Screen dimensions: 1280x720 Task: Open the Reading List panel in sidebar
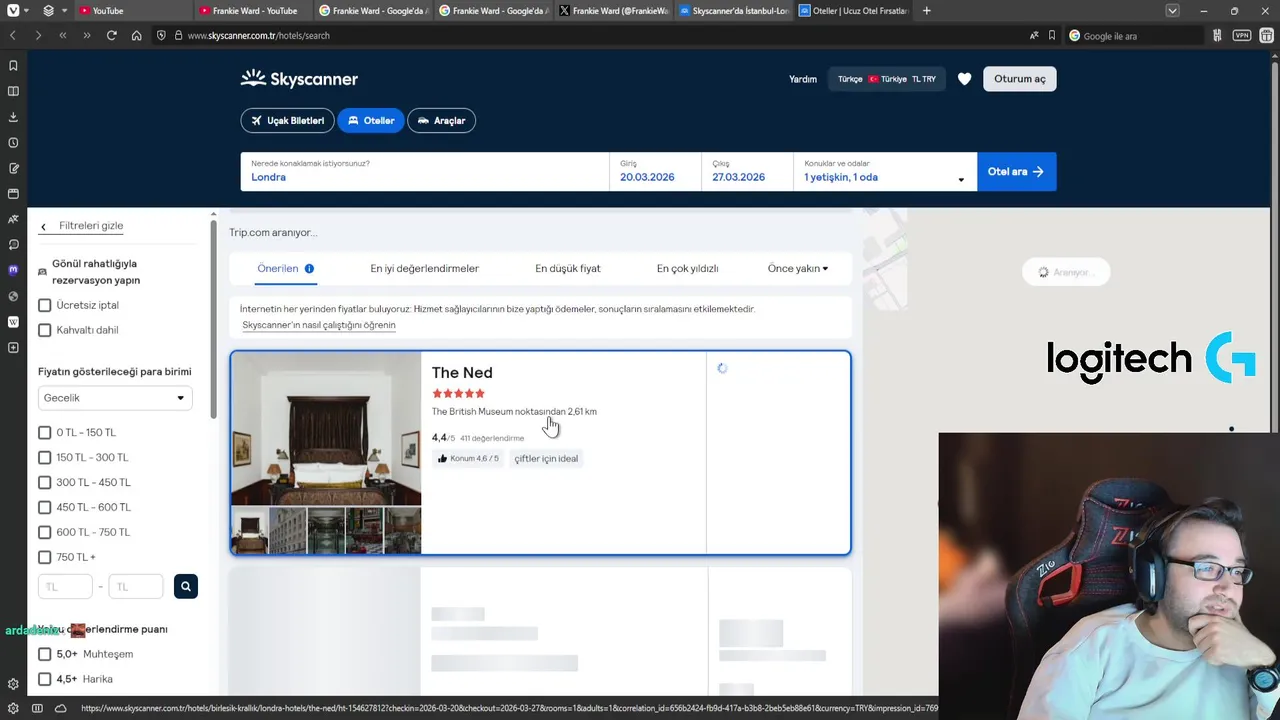click(x=13, y=91)
